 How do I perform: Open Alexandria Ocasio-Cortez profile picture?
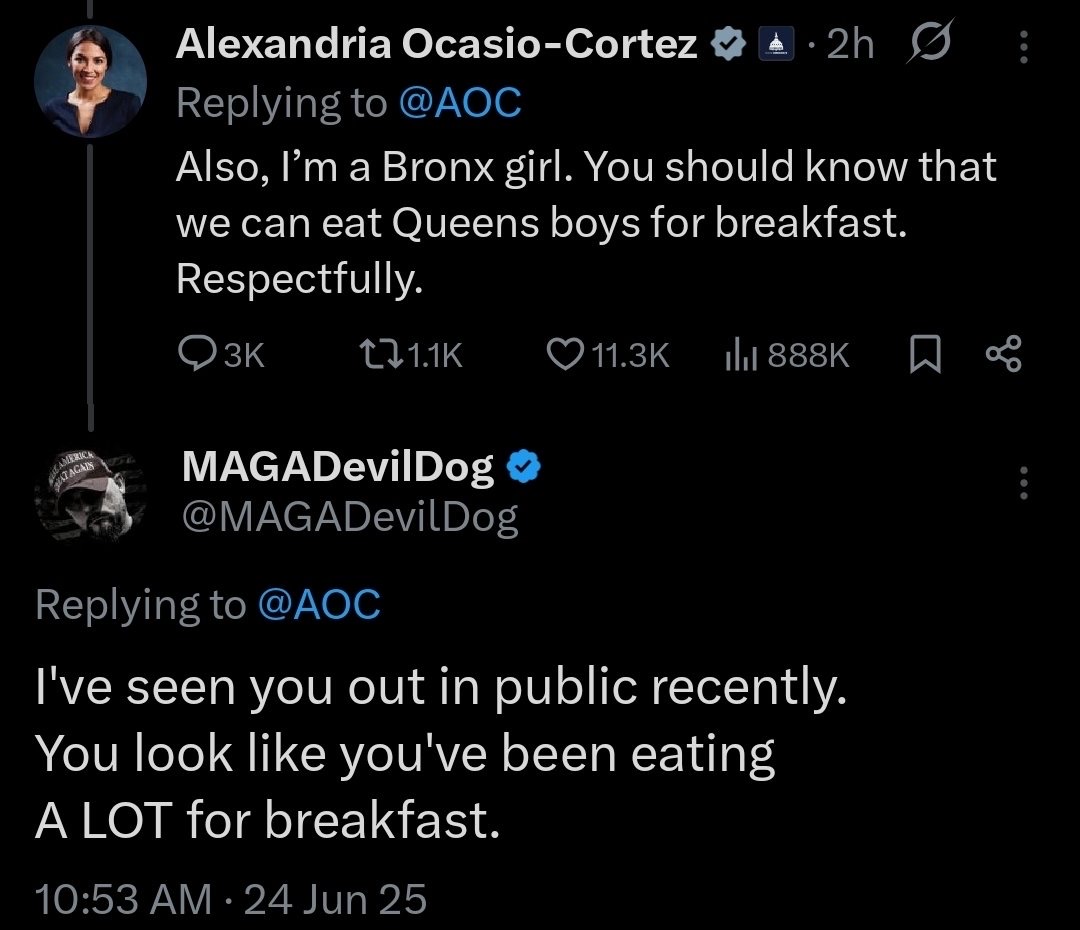click(90, 81)
